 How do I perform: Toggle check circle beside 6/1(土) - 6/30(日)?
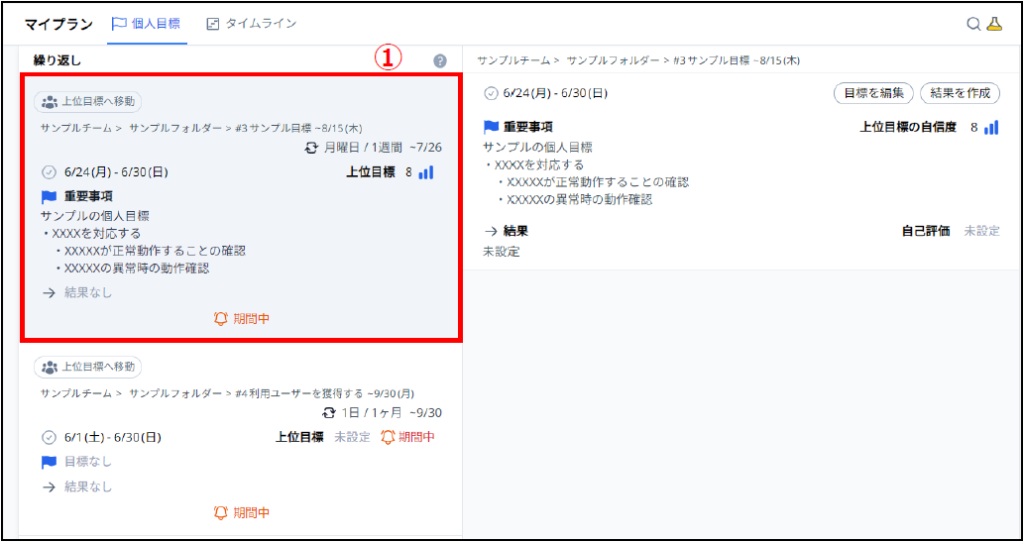(49, 438)
